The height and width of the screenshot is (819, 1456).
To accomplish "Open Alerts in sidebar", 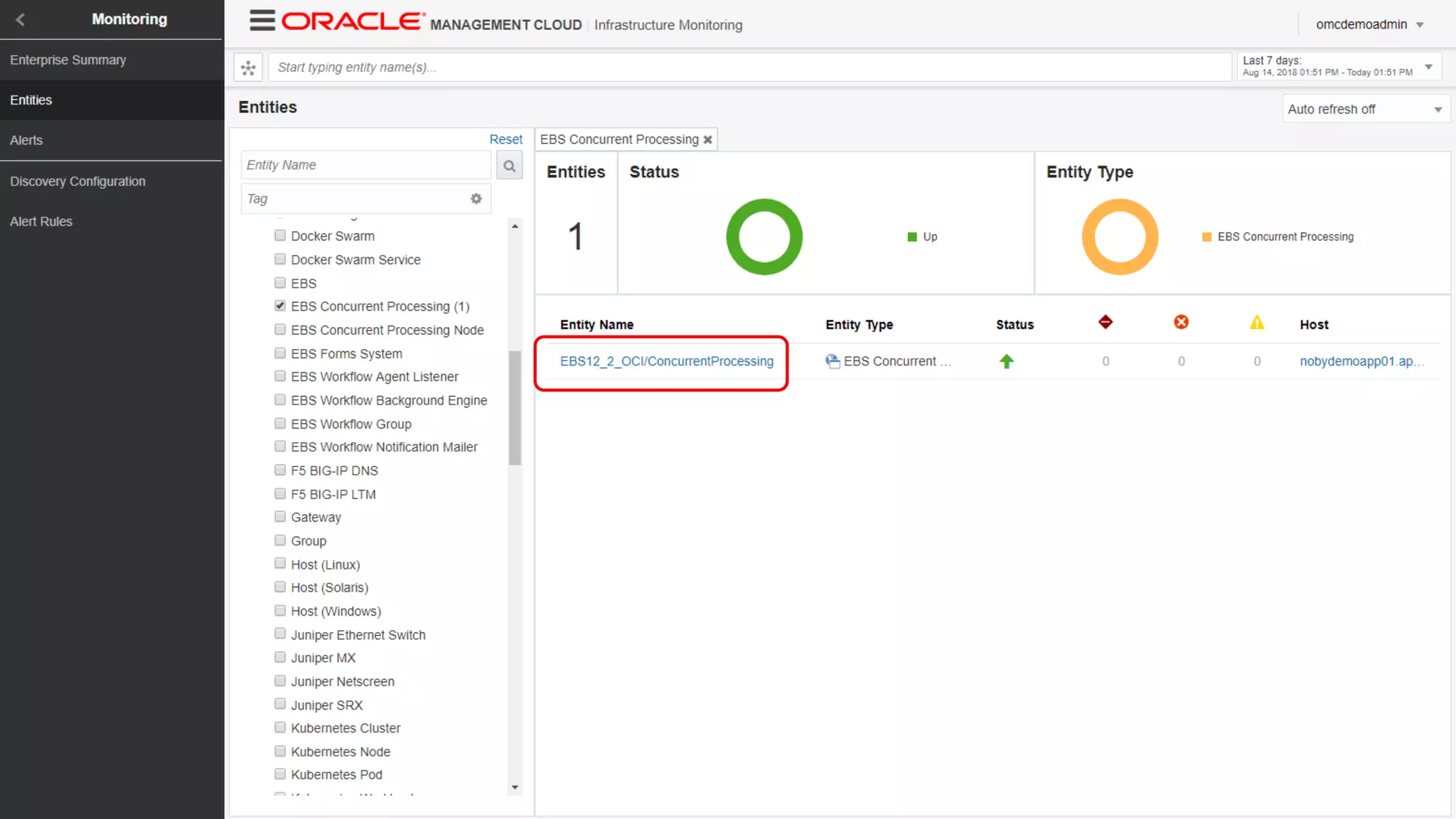I will (x=112, y=140).
